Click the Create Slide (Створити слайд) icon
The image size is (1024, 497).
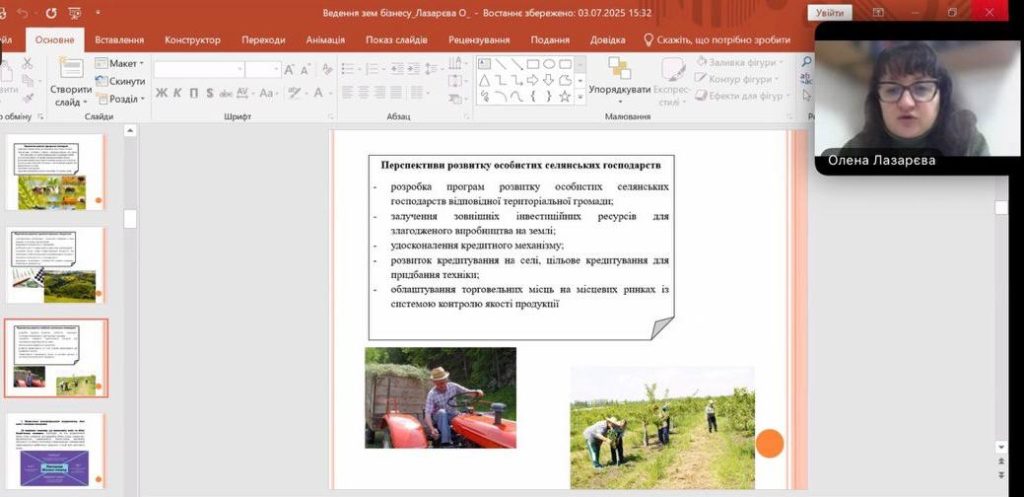[x=71, y=70]
